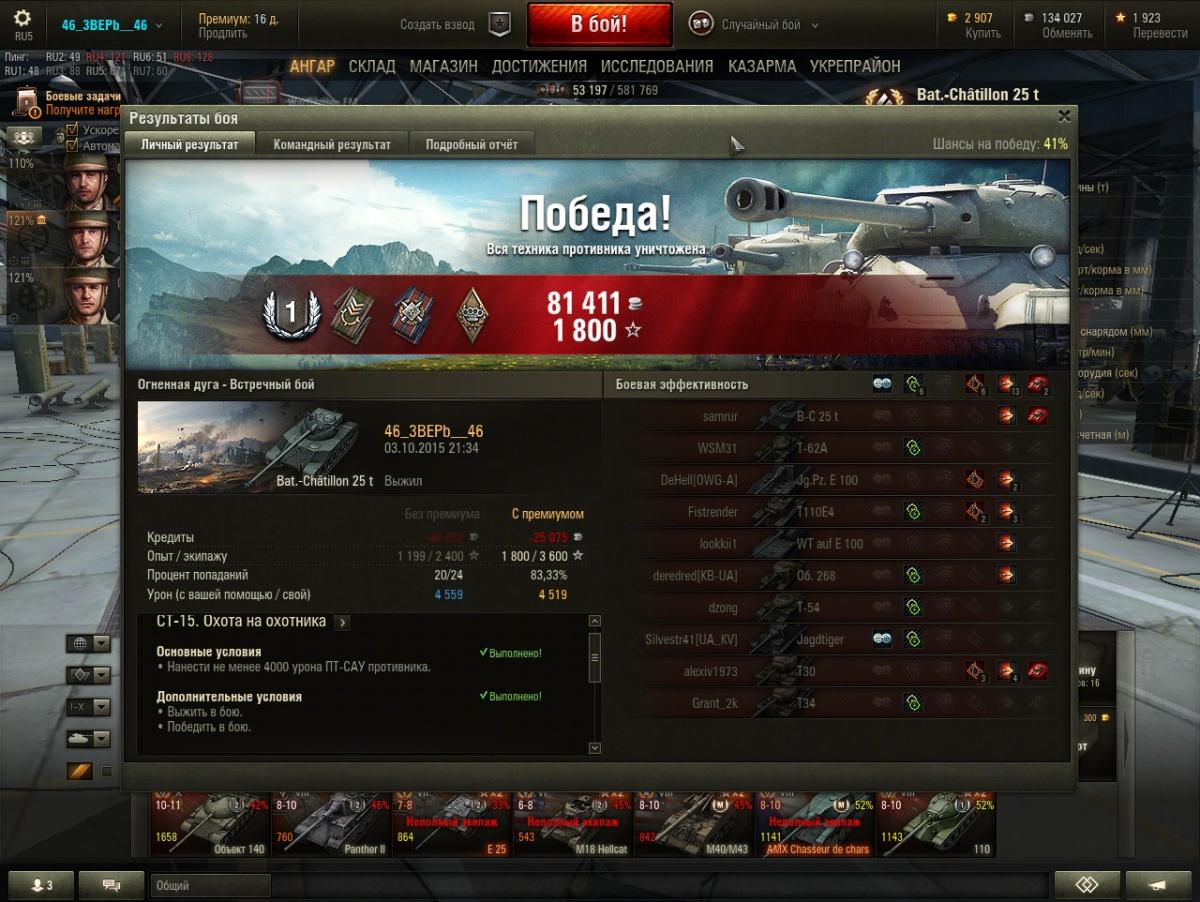
Task: Toggle checkbox beside the orange filter icon
Action: point(107,771)
